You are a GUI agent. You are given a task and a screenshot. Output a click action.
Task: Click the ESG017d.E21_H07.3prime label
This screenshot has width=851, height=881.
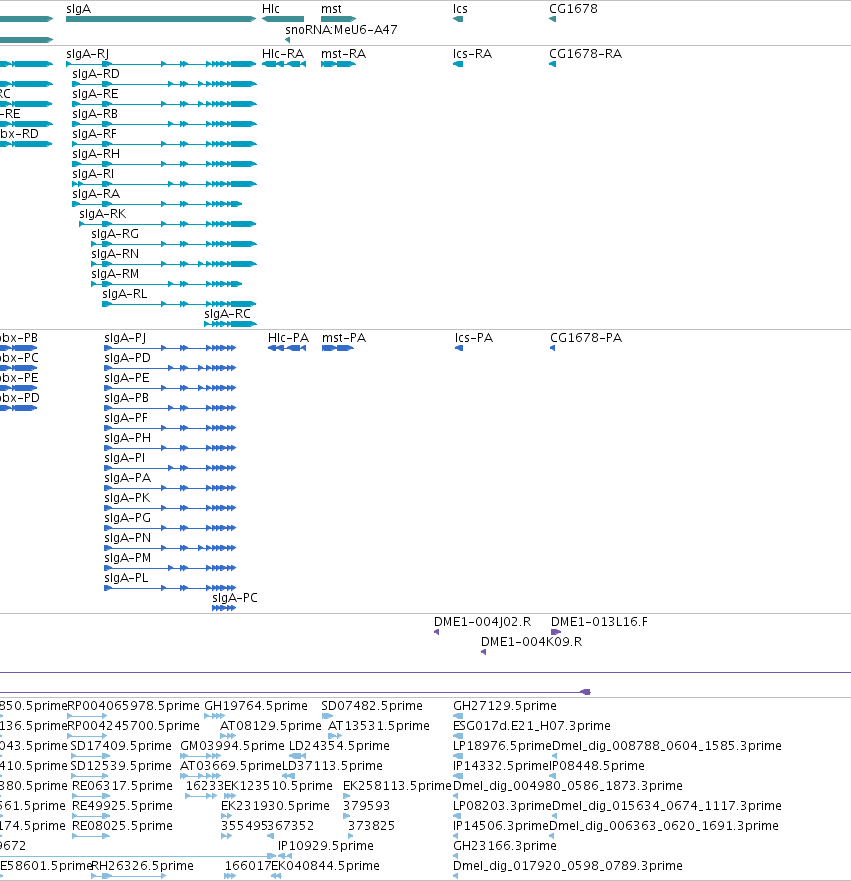click(531, 726)
